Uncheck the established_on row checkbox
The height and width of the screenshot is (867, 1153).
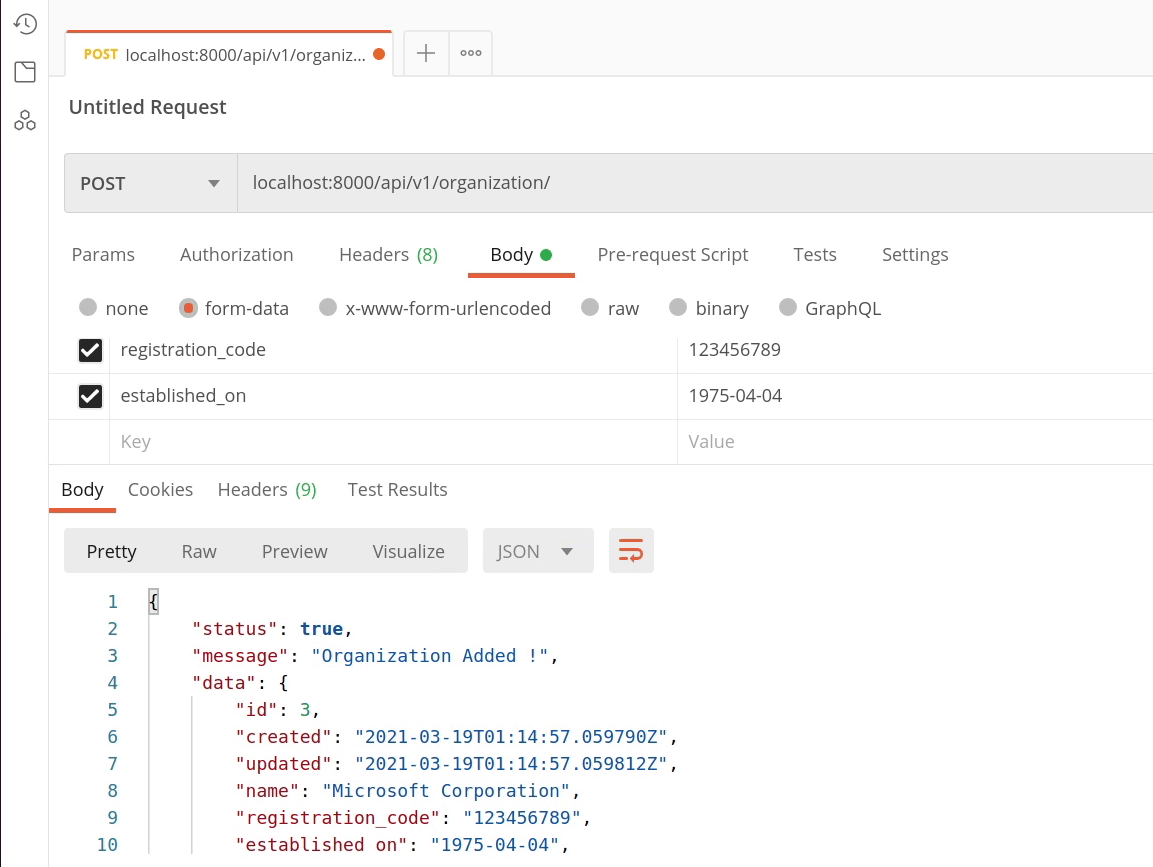pyautogui.click(x=90, y=397)
